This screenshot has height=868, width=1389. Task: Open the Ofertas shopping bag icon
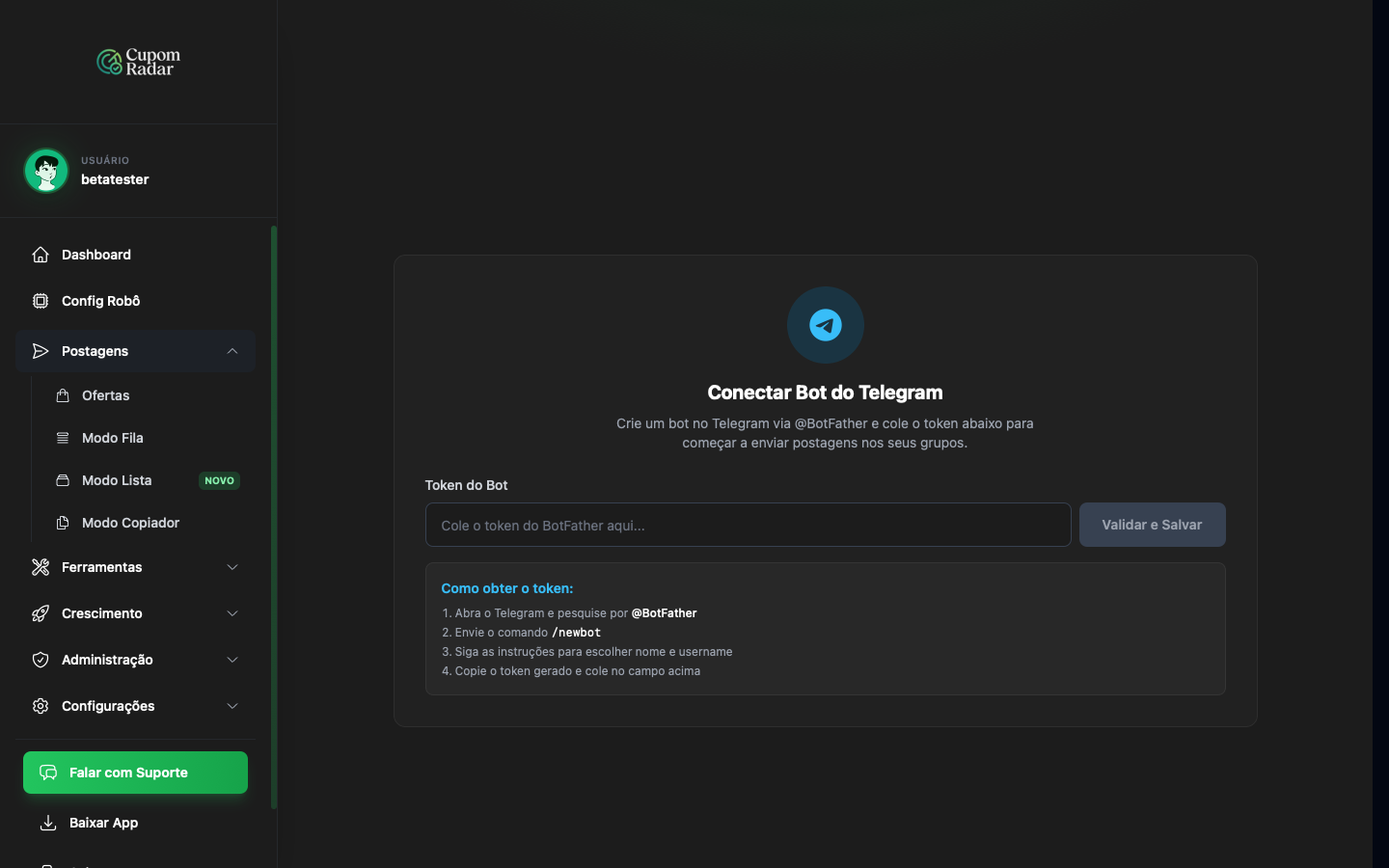(x=63, y=395)
